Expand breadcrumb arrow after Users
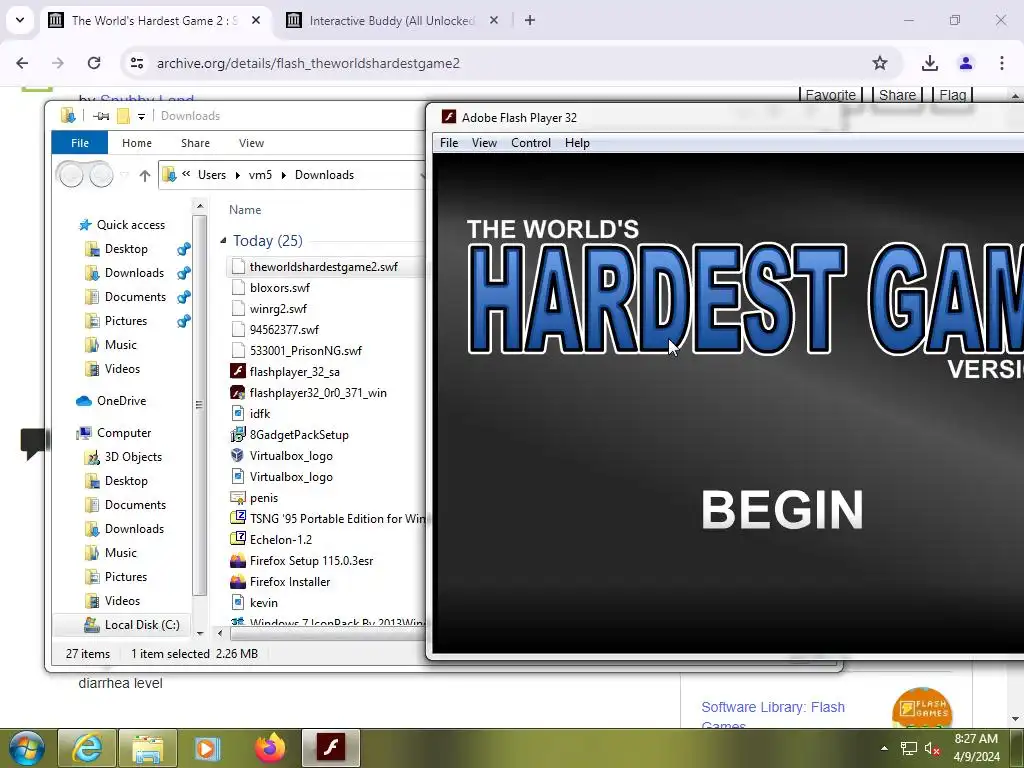The height and width of the screenshot is (768, 1024). click(238, 175)
